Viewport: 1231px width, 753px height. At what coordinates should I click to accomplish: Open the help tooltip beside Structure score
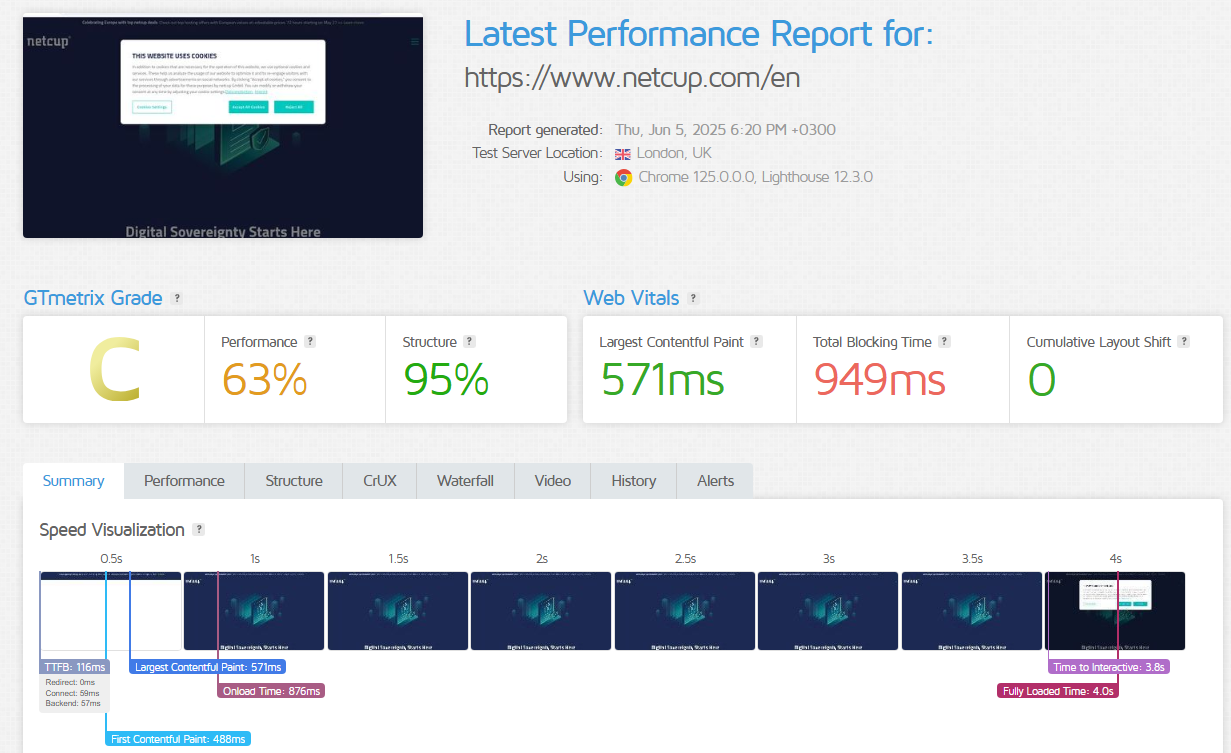pos(470,341)
